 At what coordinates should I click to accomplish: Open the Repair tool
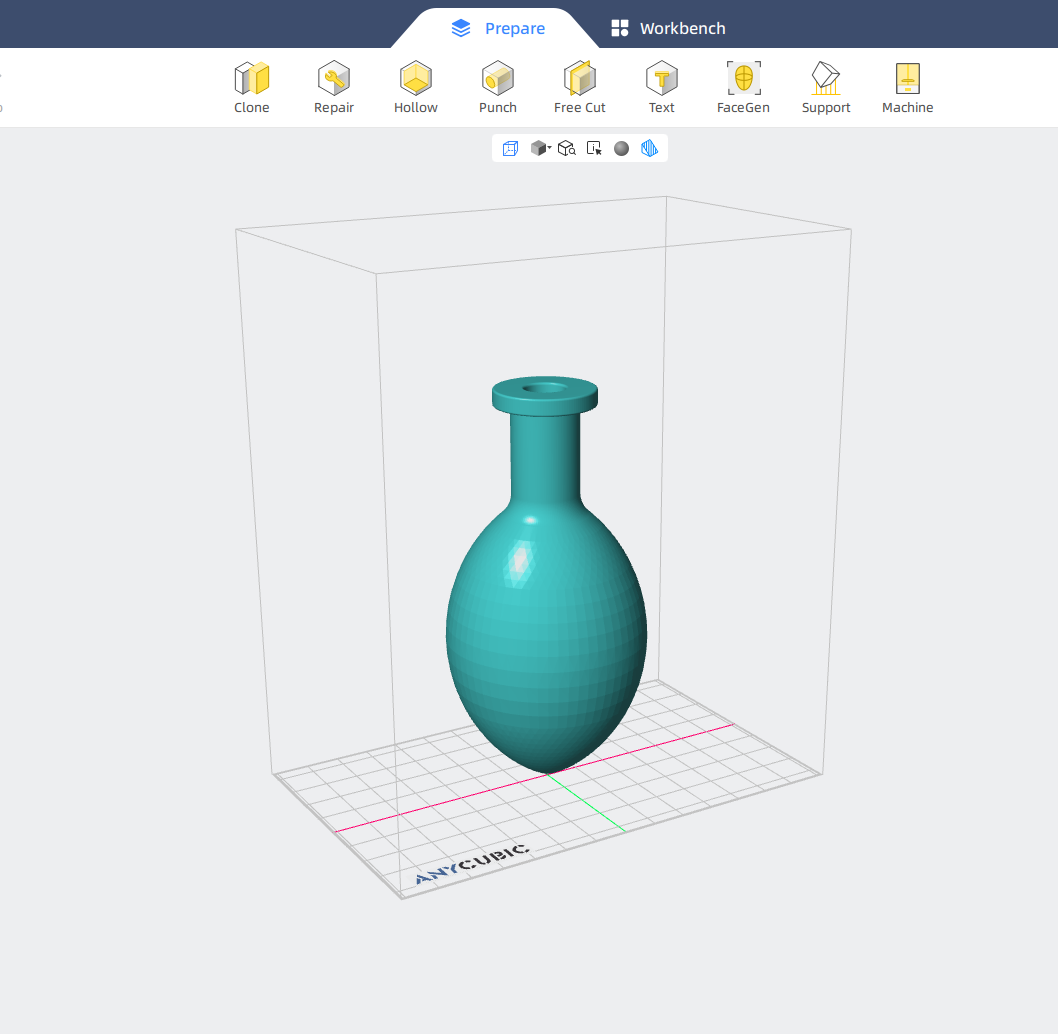[334, 88]
